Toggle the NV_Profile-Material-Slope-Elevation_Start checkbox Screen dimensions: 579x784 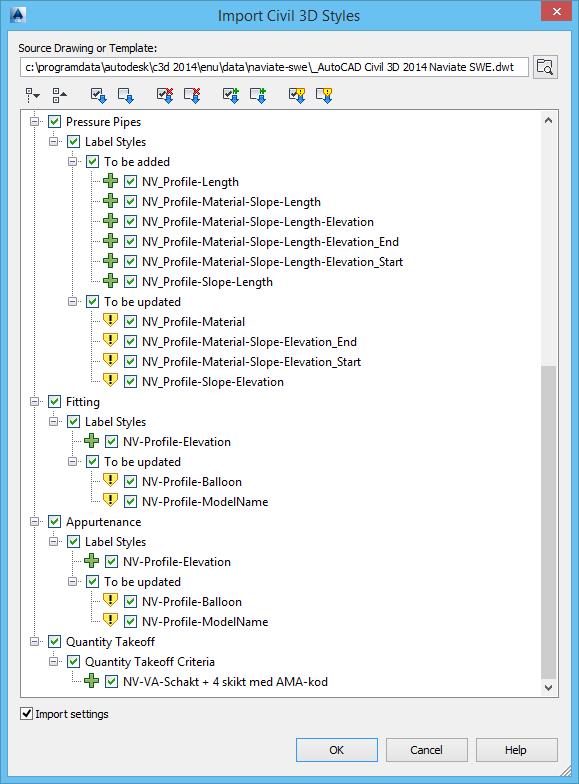click(x=130, y=362)
